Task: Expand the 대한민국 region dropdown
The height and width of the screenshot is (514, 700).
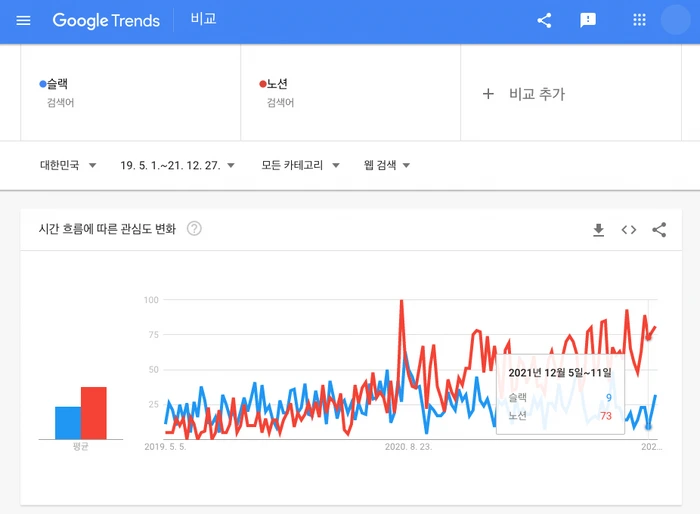Action: [x=68, y=165]
